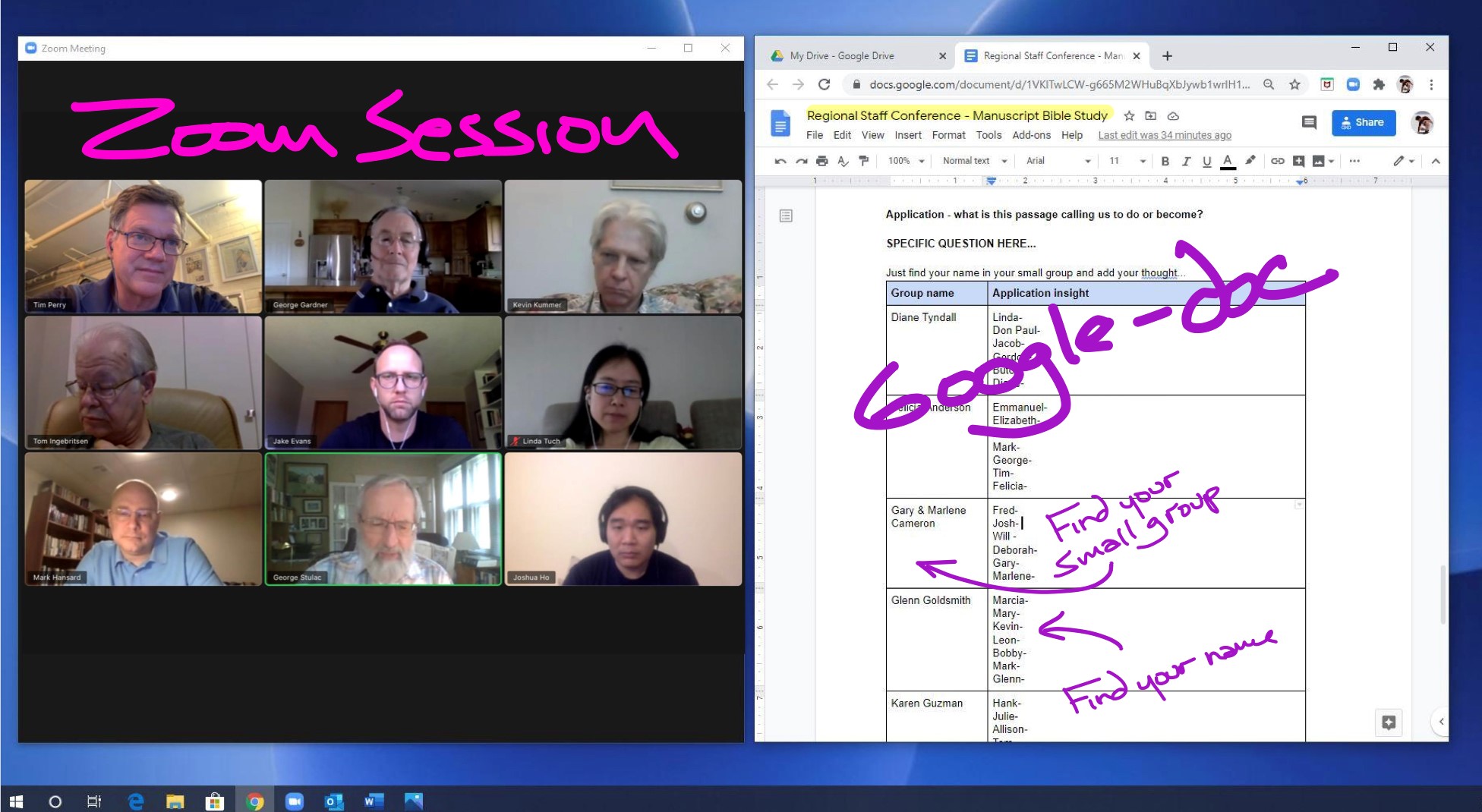
Task: Switch to My Drive - Google Drive tab
Action: click(x=841, y=56)
